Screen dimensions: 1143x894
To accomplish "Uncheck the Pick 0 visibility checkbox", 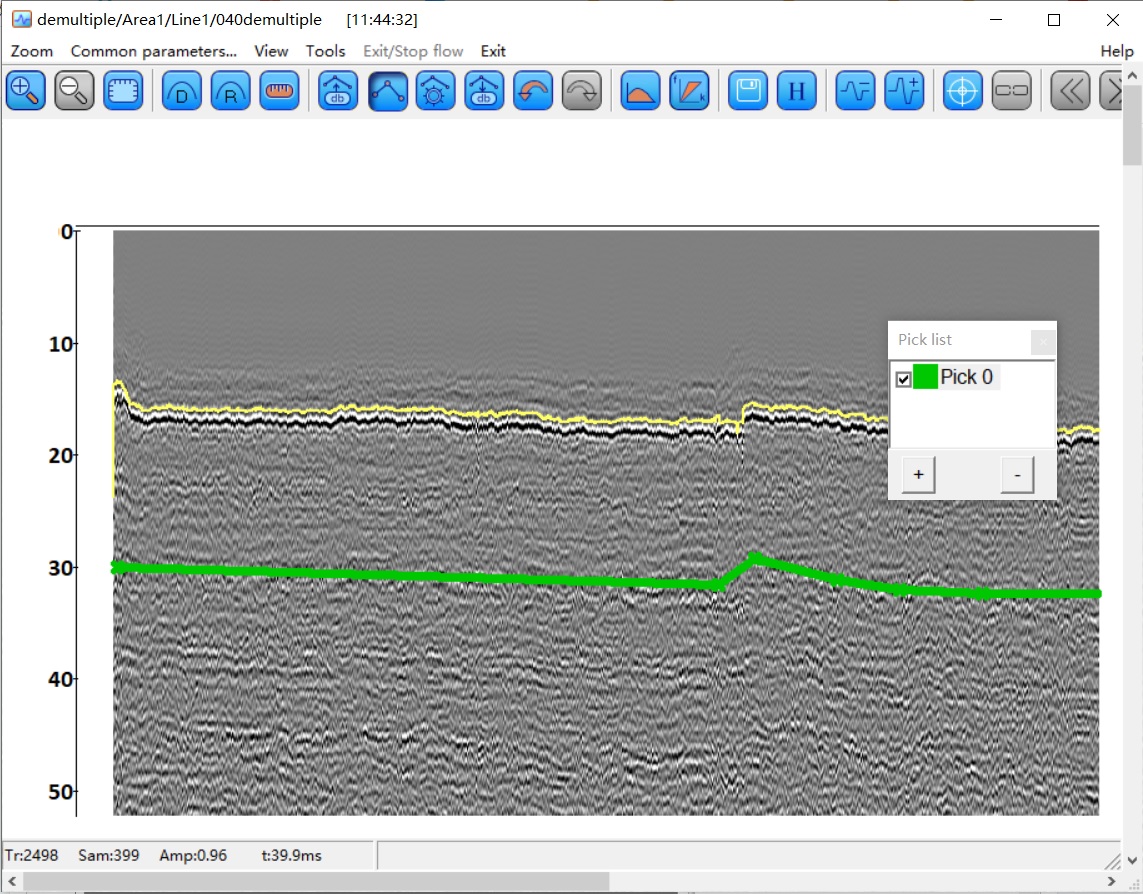I will coord(903,379).
